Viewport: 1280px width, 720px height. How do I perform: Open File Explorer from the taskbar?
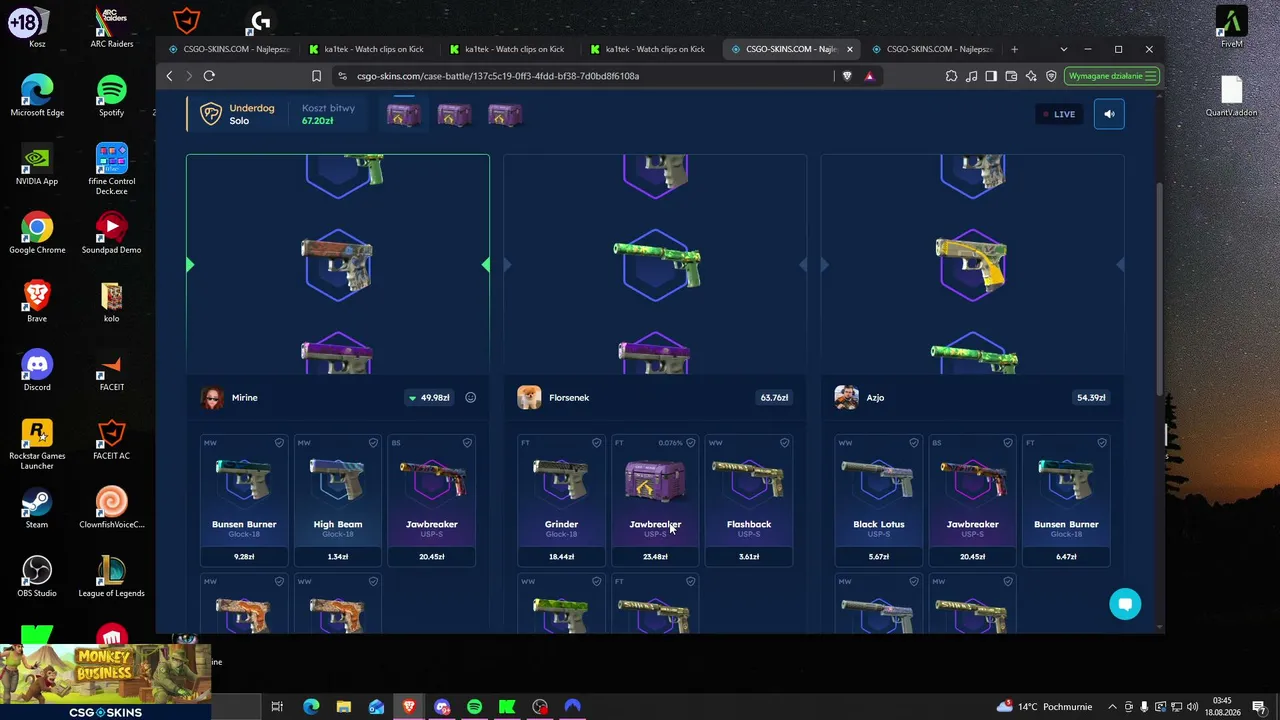343,707
